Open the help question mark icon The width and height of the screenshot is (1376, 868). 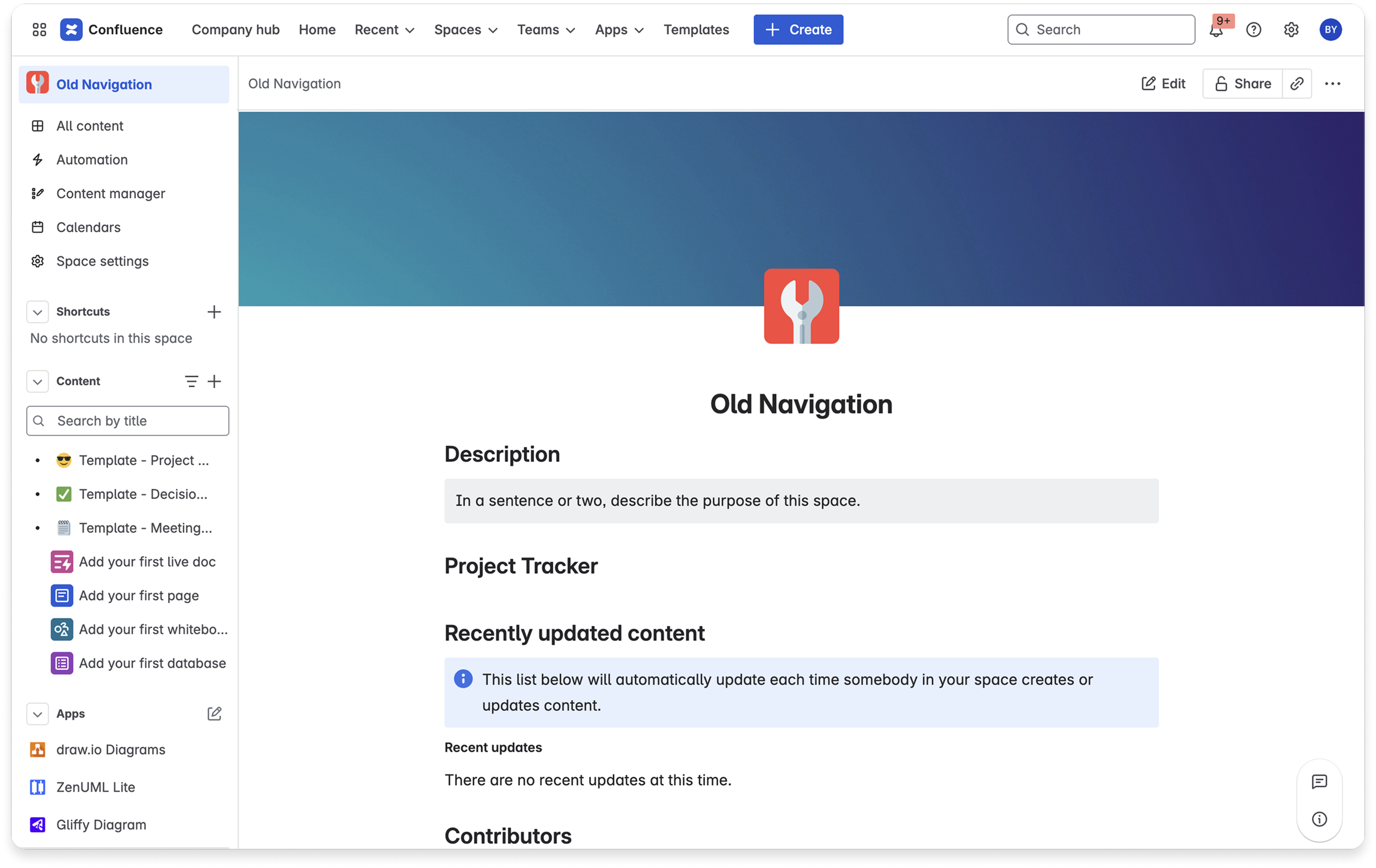[1254, 30]
